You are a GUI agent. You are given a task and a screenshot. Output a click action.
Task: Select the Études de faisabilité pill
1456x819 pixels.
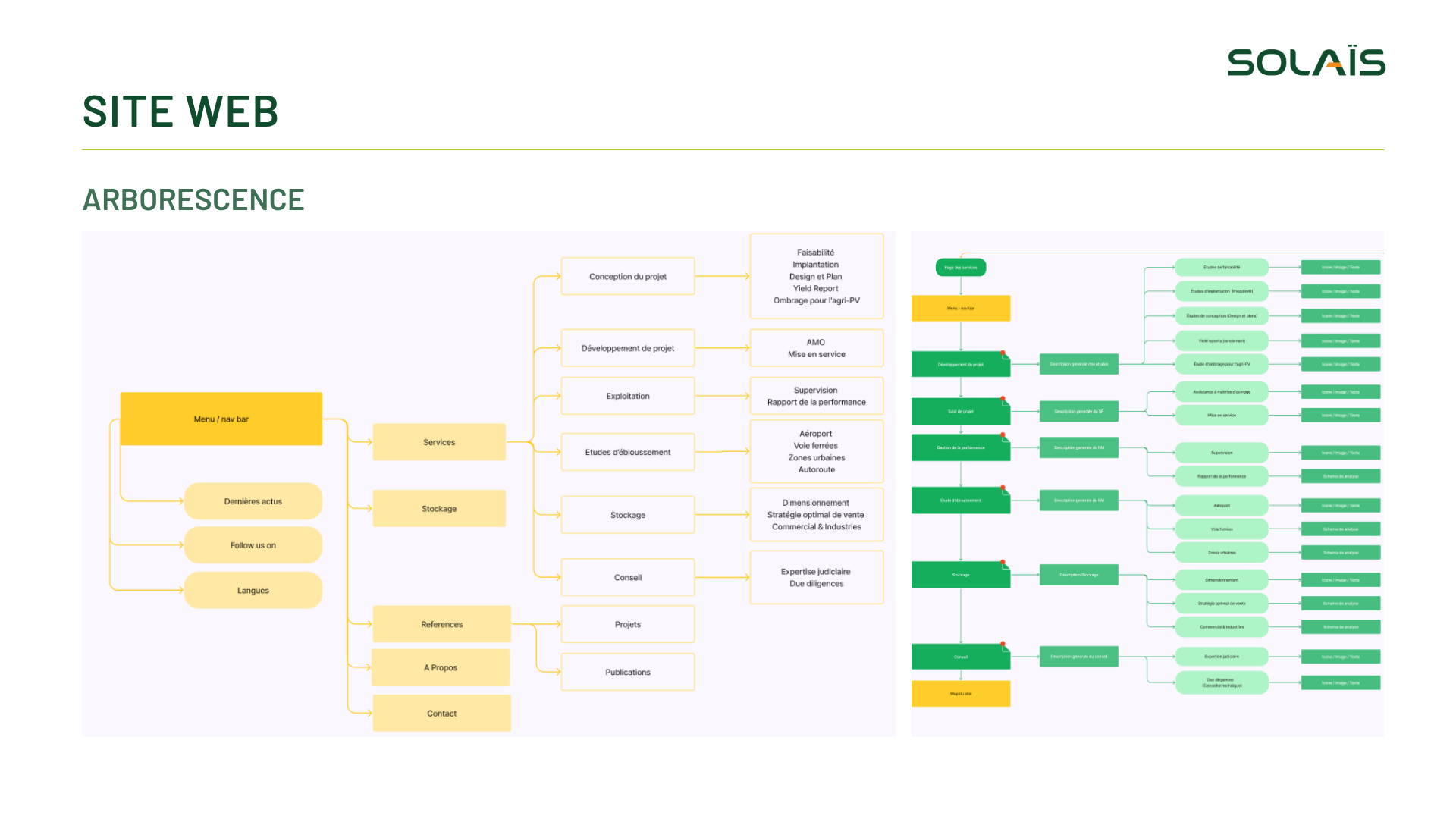point(1221,267)
